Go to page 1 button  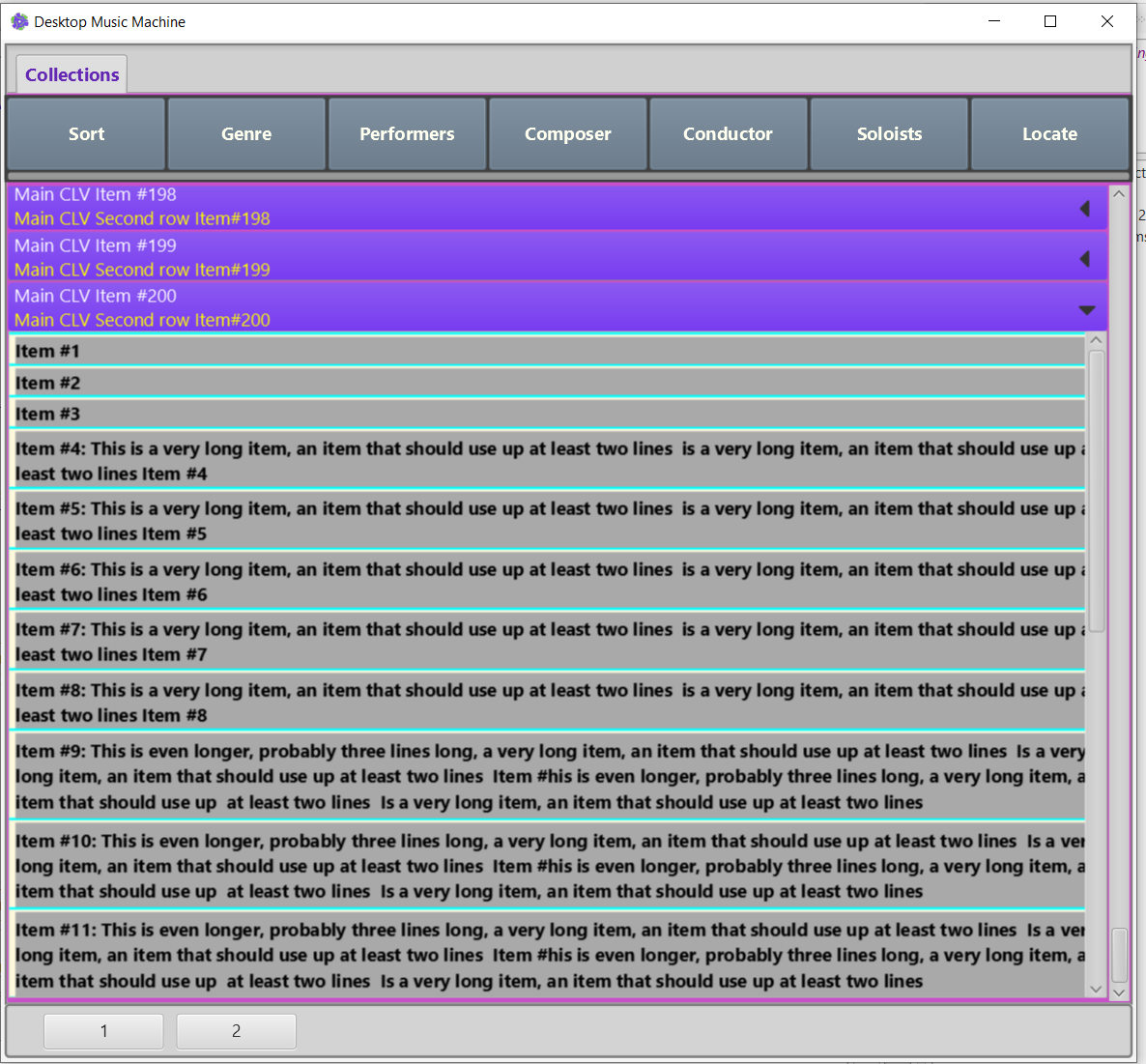103,1031
